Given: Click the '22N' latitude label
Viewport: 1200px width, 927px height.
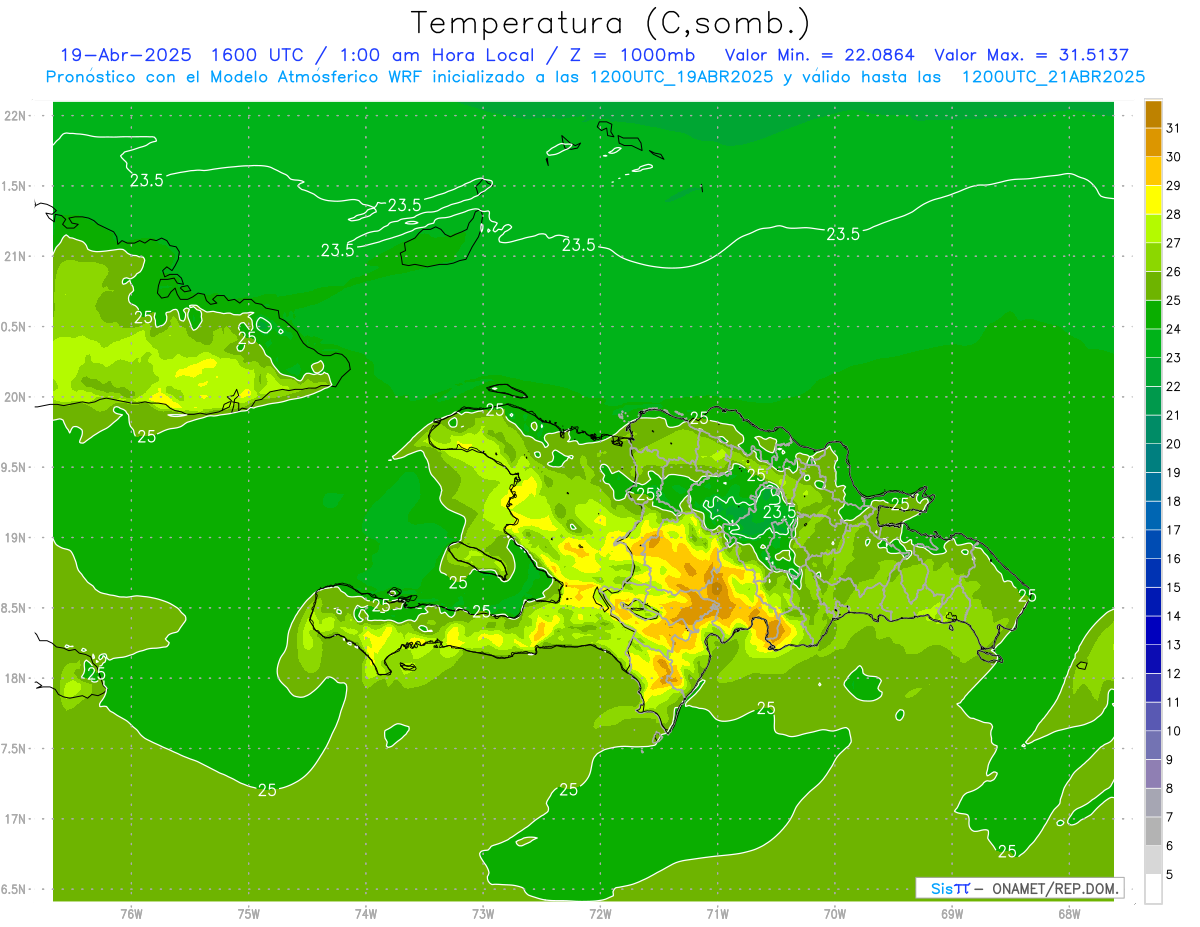Looking at the screenshot, I should pos(17,115).
